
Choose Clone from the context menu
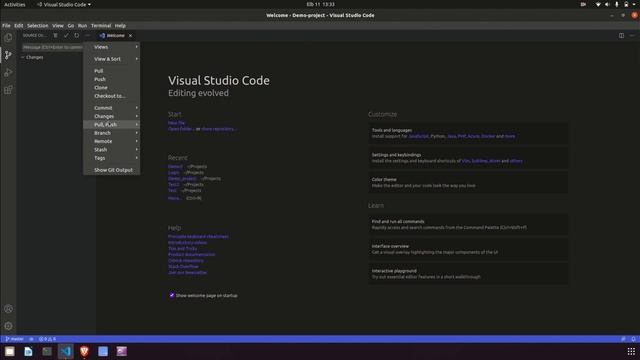pos(111,88)
